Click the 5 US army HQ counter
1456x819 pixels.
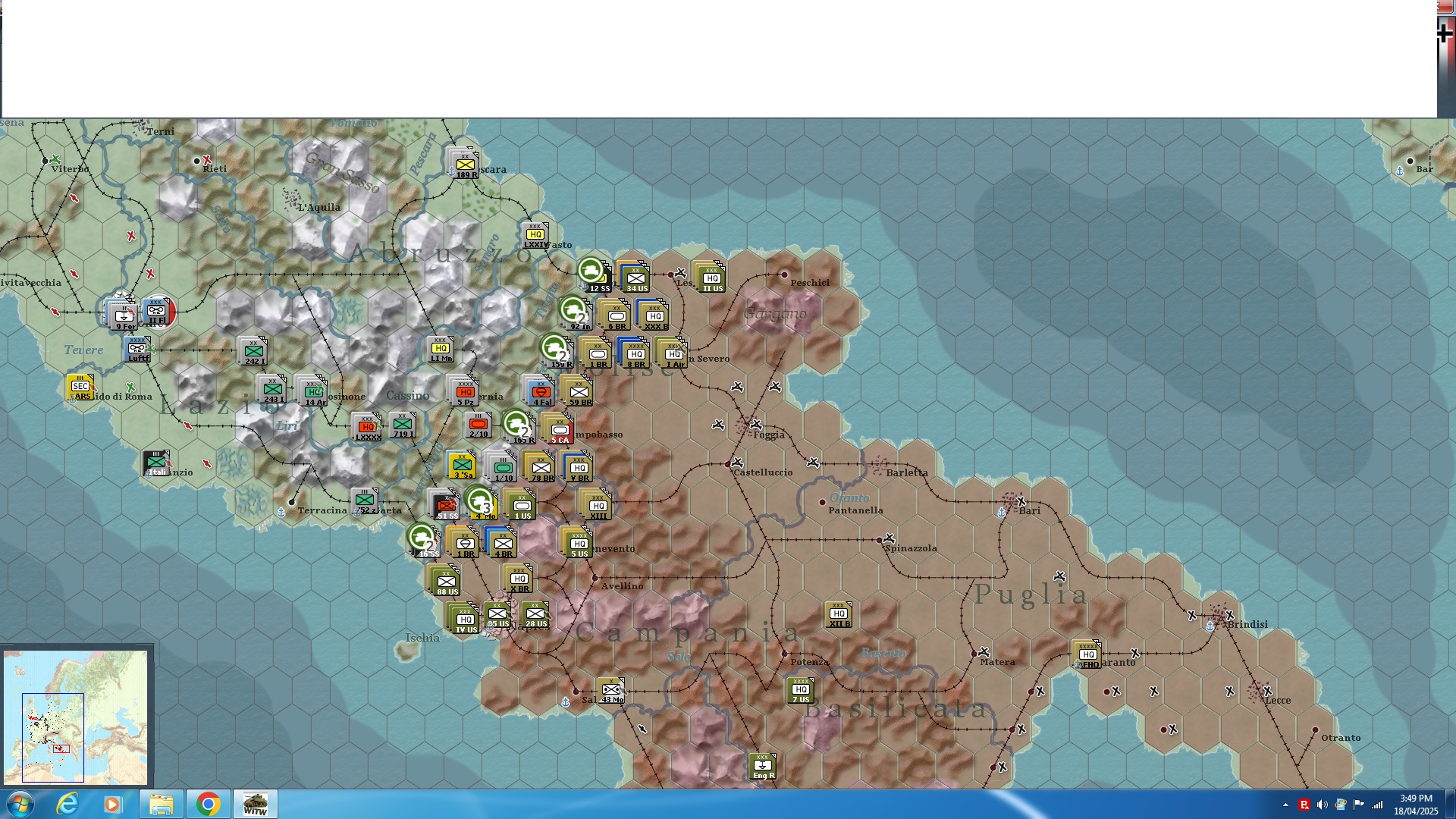click(x=579, y=543)
